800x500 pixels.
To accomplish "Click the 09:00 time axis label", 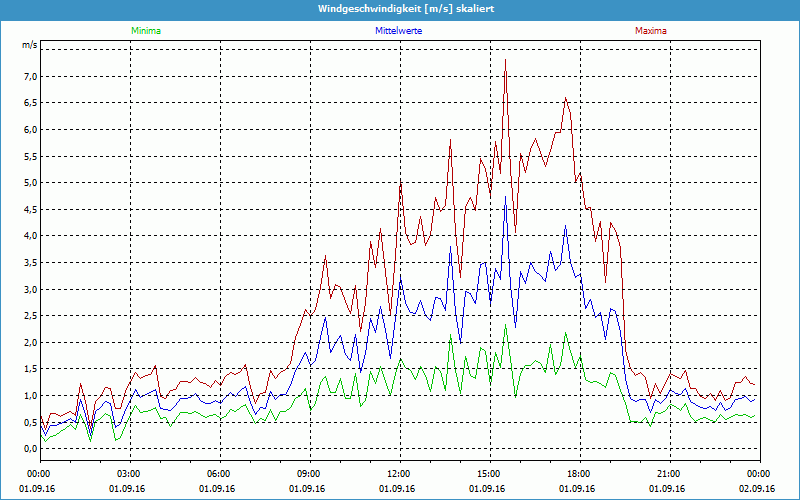I will [x=309, y=474].
